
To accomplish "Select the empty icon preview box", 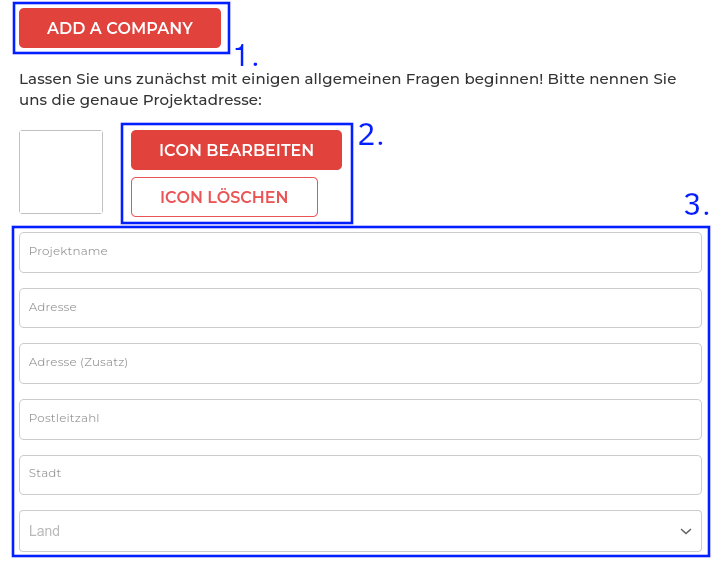I will pyautogui.click(x=61, y=172).
